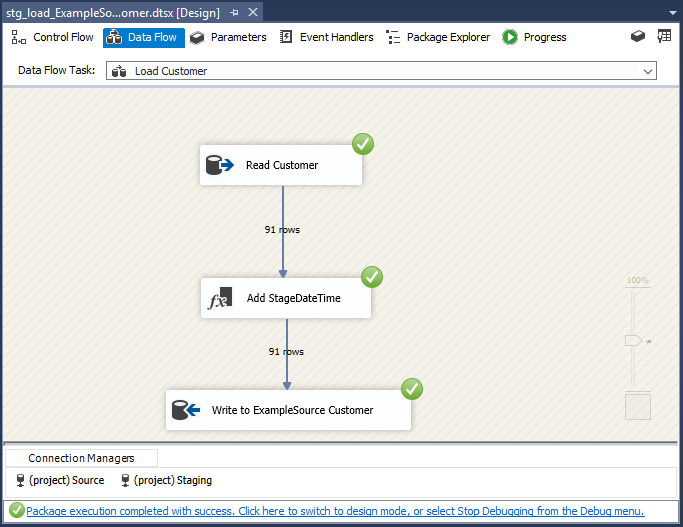The height and width of the screenshot is (527, 683).
Task: Switch to the Control Flow tab
Action: pyautogui.click(x=52, y=37)
